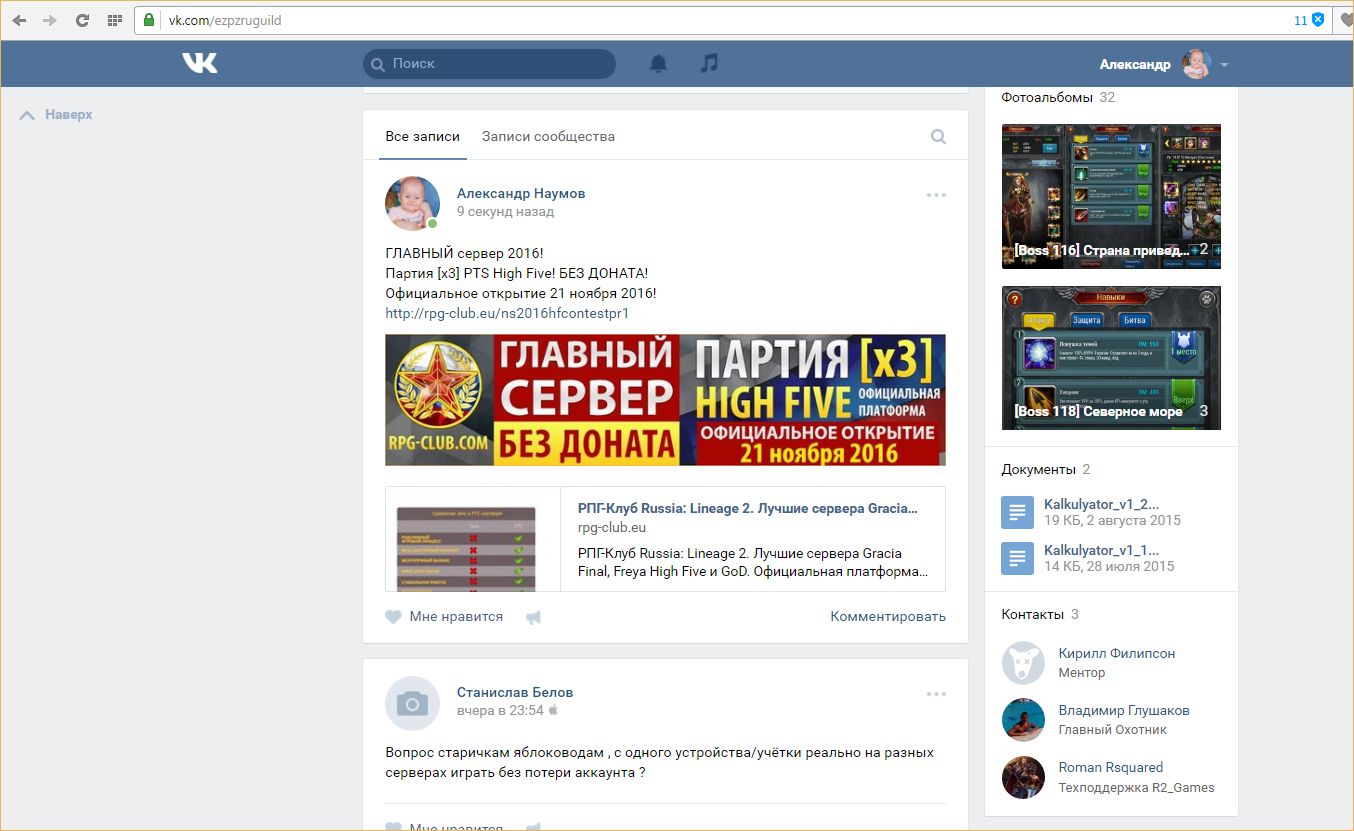Reload the page with the refresh icon
This screenshot has height=831, width=1354.
click(x=82, y=20)
